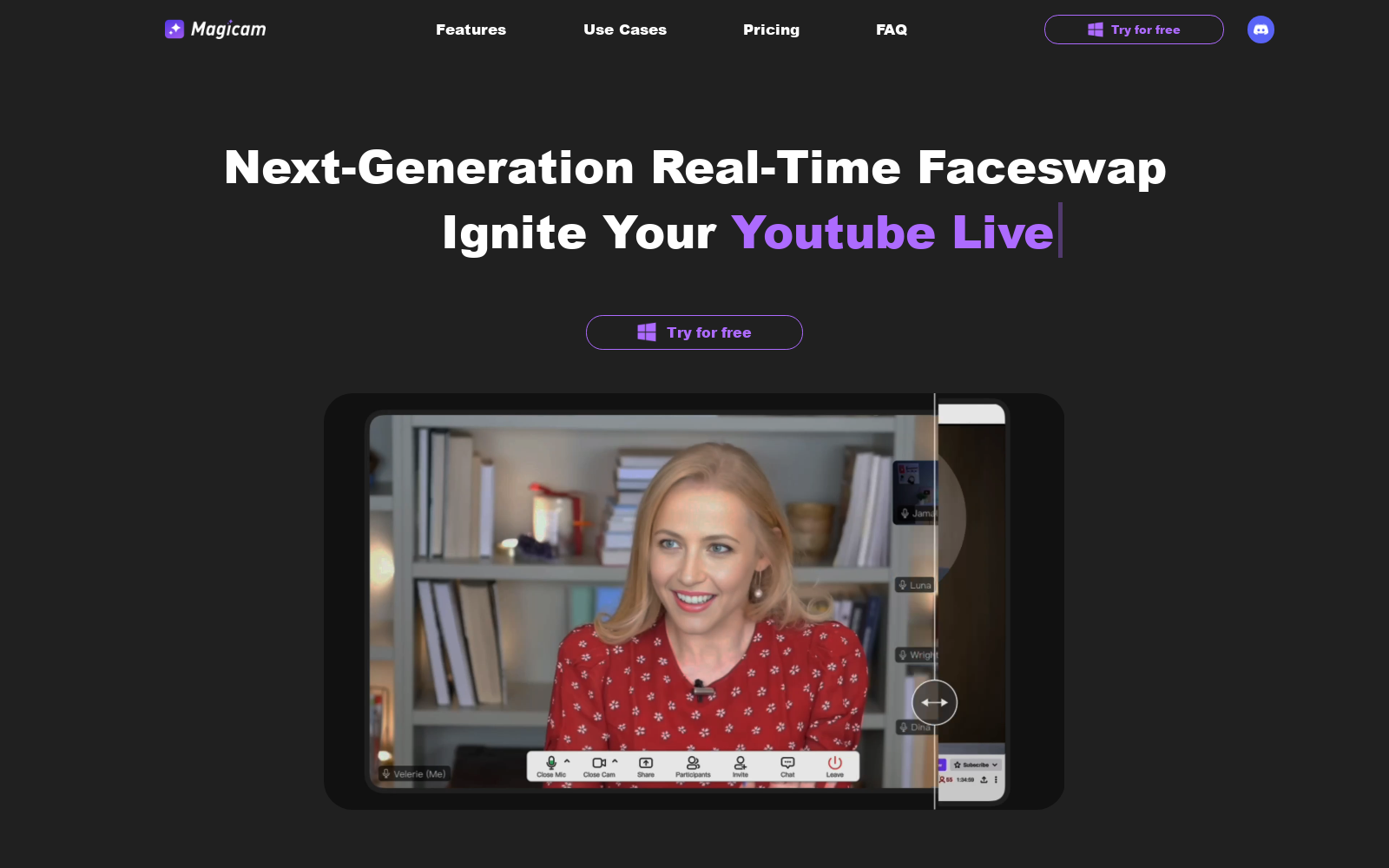This screenshot has width=1389, height=868.
Task: Click the before/after comparison slider handle
Action: [934, 702]
